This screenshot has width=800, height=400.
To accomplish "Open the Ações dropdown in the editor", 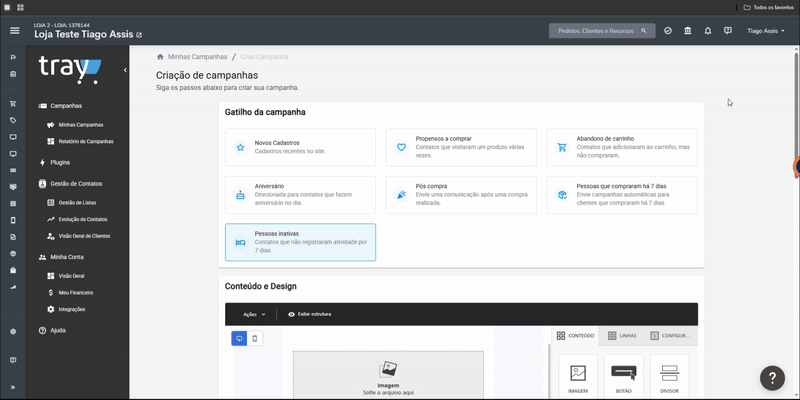I will pyautogui.click(x=254, y=314).
